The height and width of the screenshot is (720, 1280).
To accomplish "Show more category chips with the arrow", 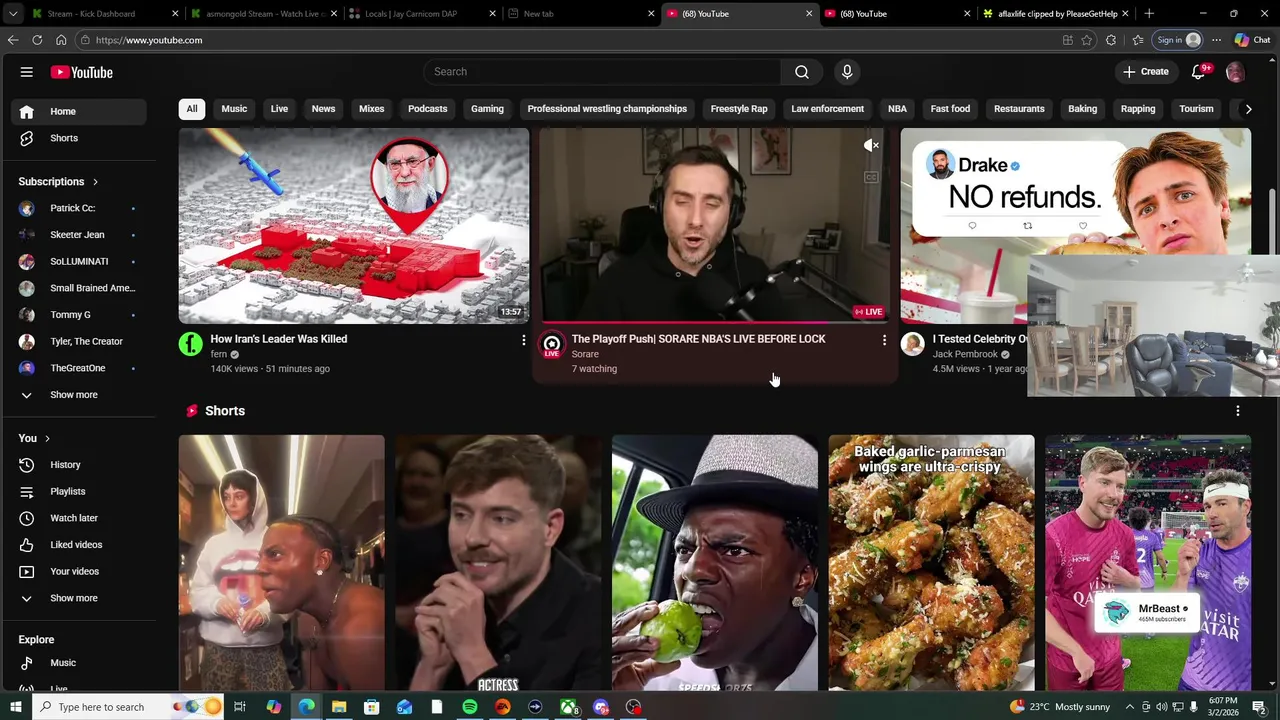I will tap(1248, 109).
